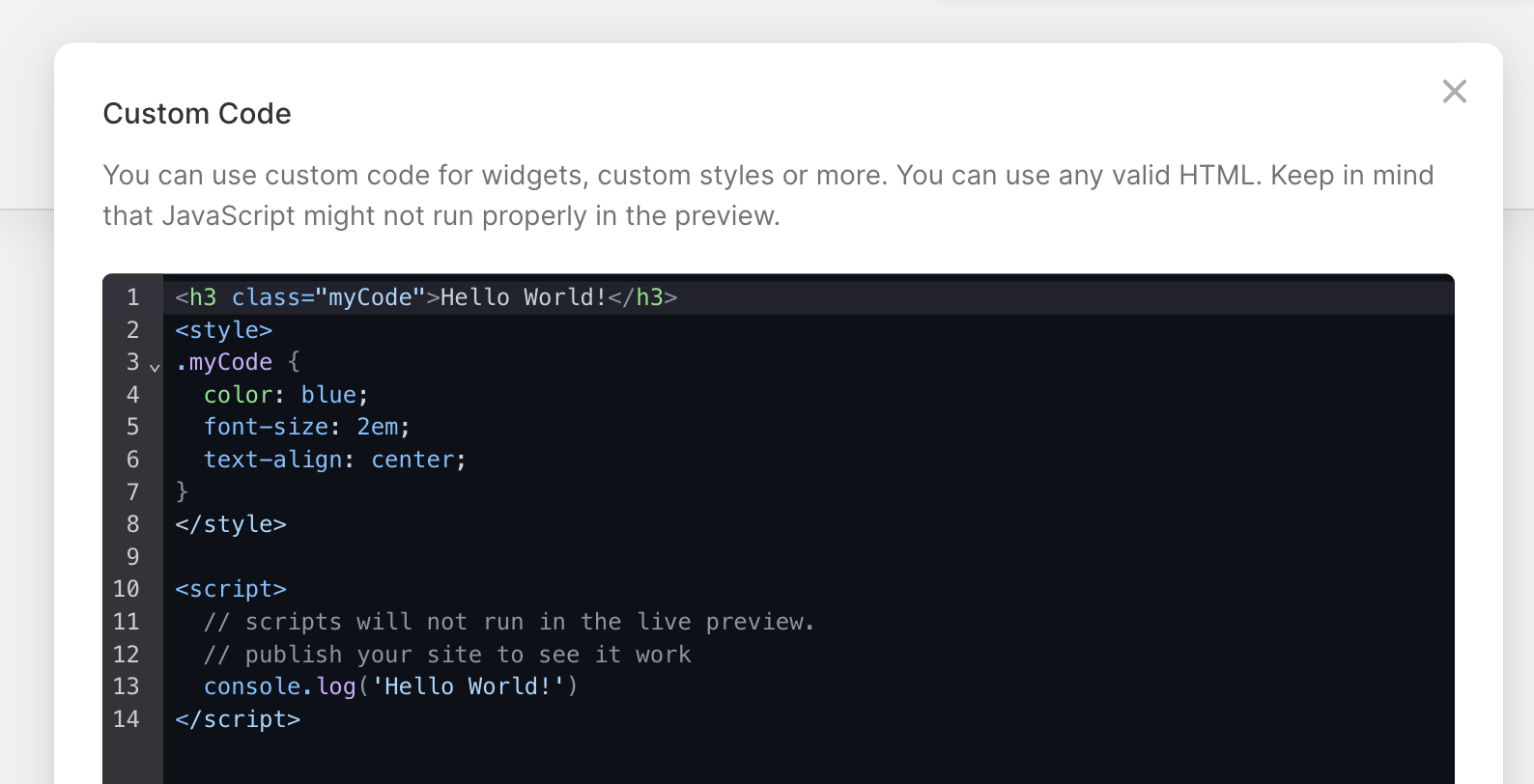The height and width of the screenshot is (784, 1534).
Task: Click the console.log statement
Action: [390, 686]
